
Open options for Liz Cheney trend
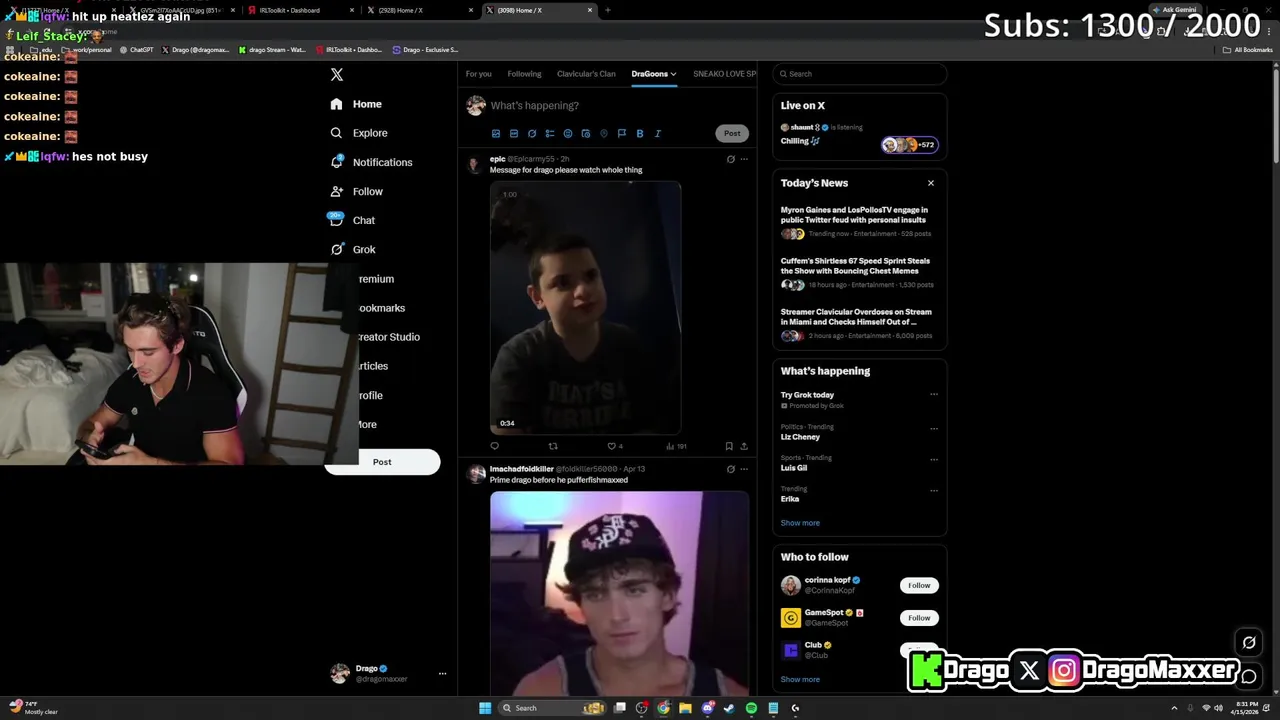click(934, 428)
